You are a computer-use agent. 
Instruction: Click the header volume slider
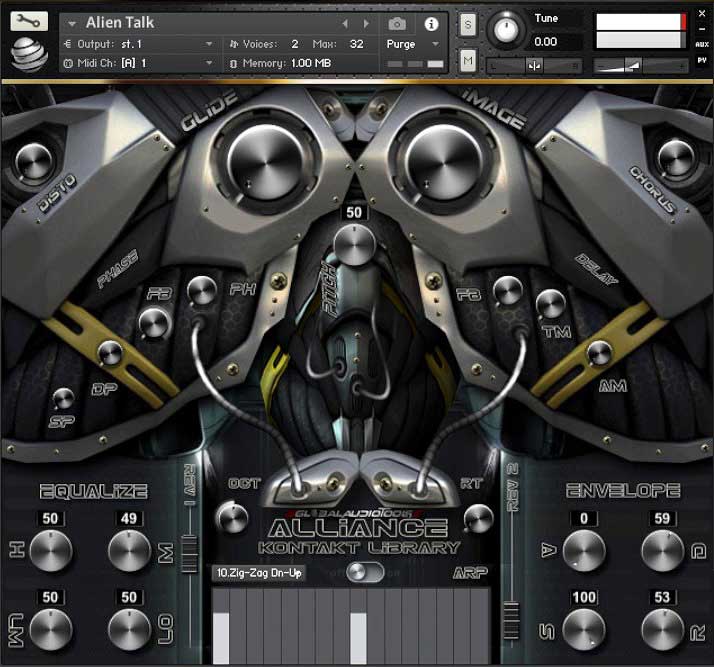tap(641, 66)
